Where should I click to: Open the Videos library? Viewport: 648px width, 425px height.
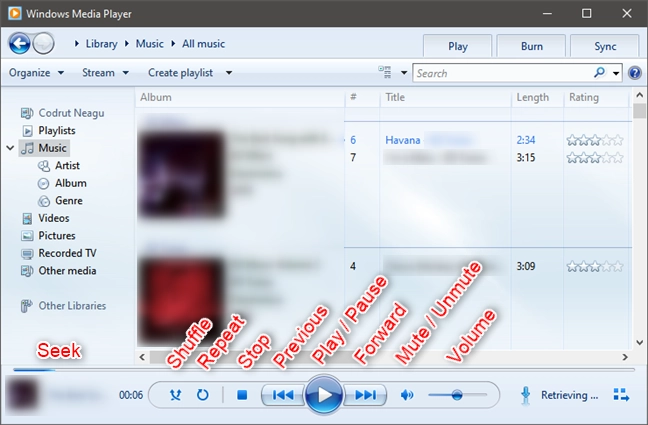pos(45,218)
